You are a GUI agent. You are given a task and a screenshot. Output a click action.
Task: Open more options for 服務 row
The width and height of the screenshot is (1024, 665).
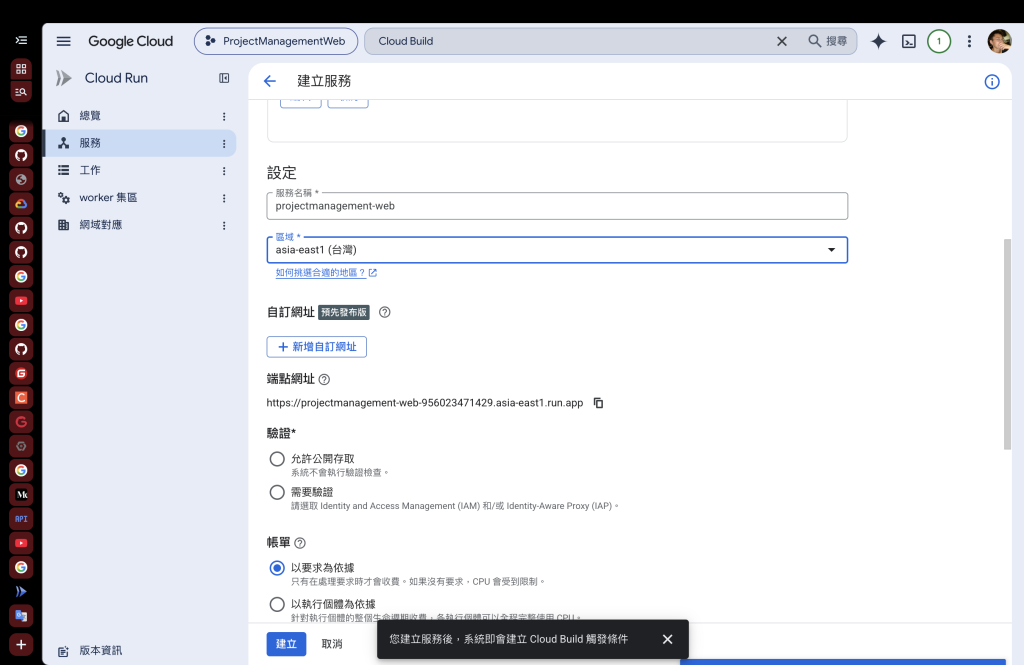pyautogui.click(x=224, y=144)
